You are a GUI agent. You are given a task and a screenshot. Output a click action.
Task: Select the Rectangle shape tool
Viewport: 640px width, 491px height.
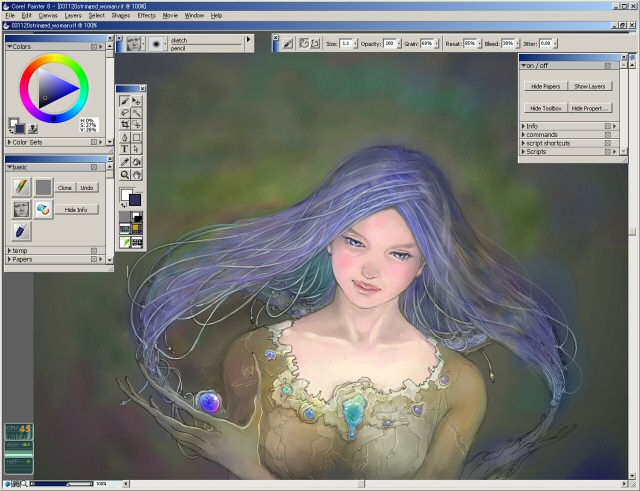[137, 137]
